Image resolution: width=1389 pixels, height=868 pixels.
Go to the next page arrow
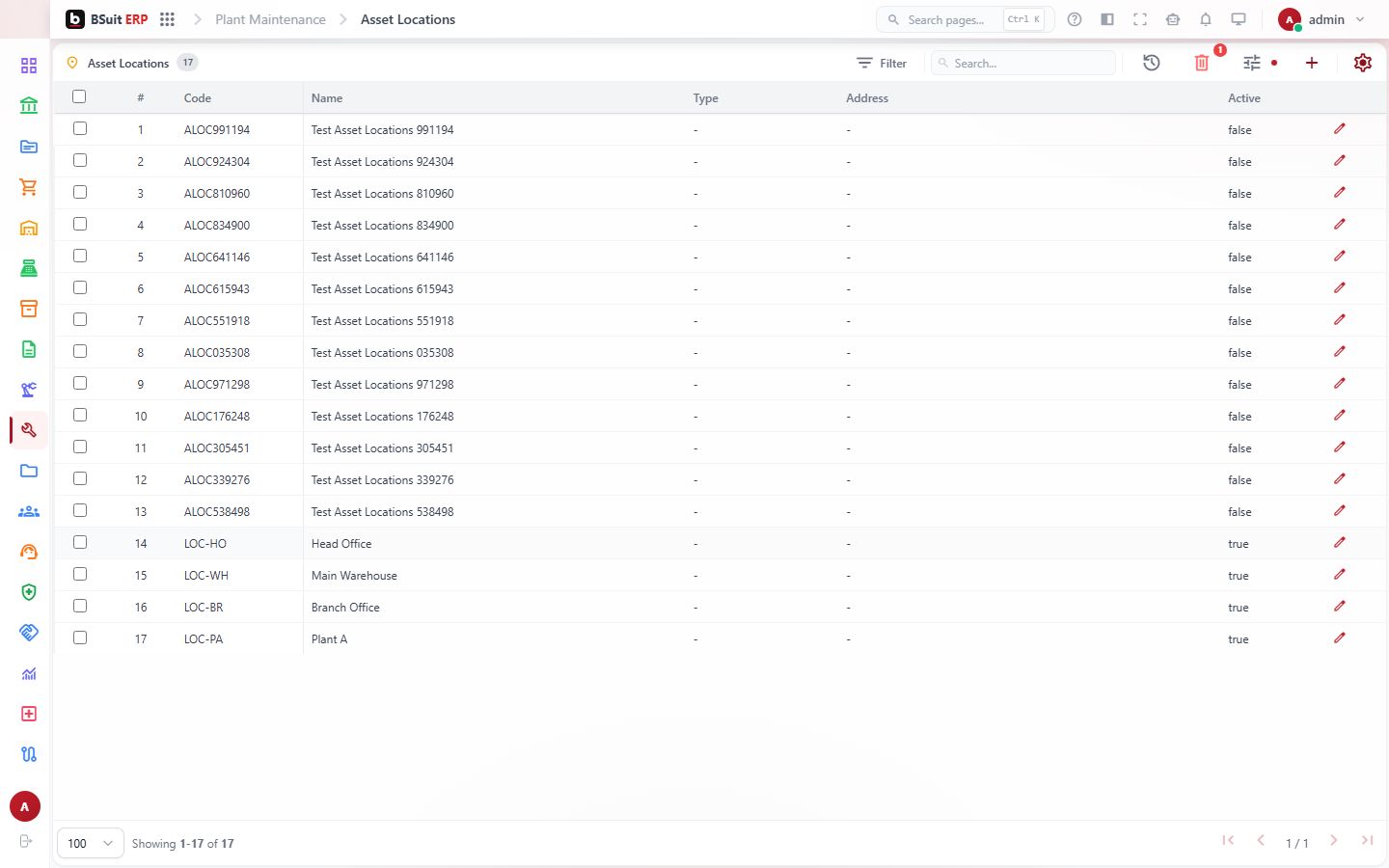[x=1334, y=841]
